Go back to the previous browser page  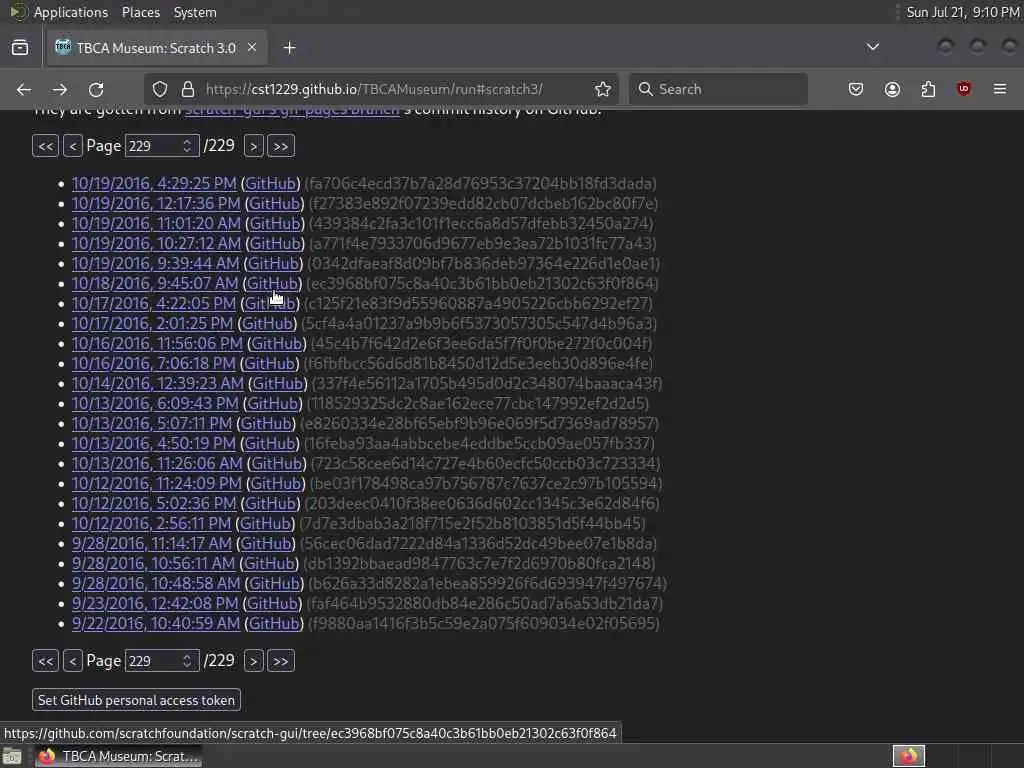pos(24,89)
